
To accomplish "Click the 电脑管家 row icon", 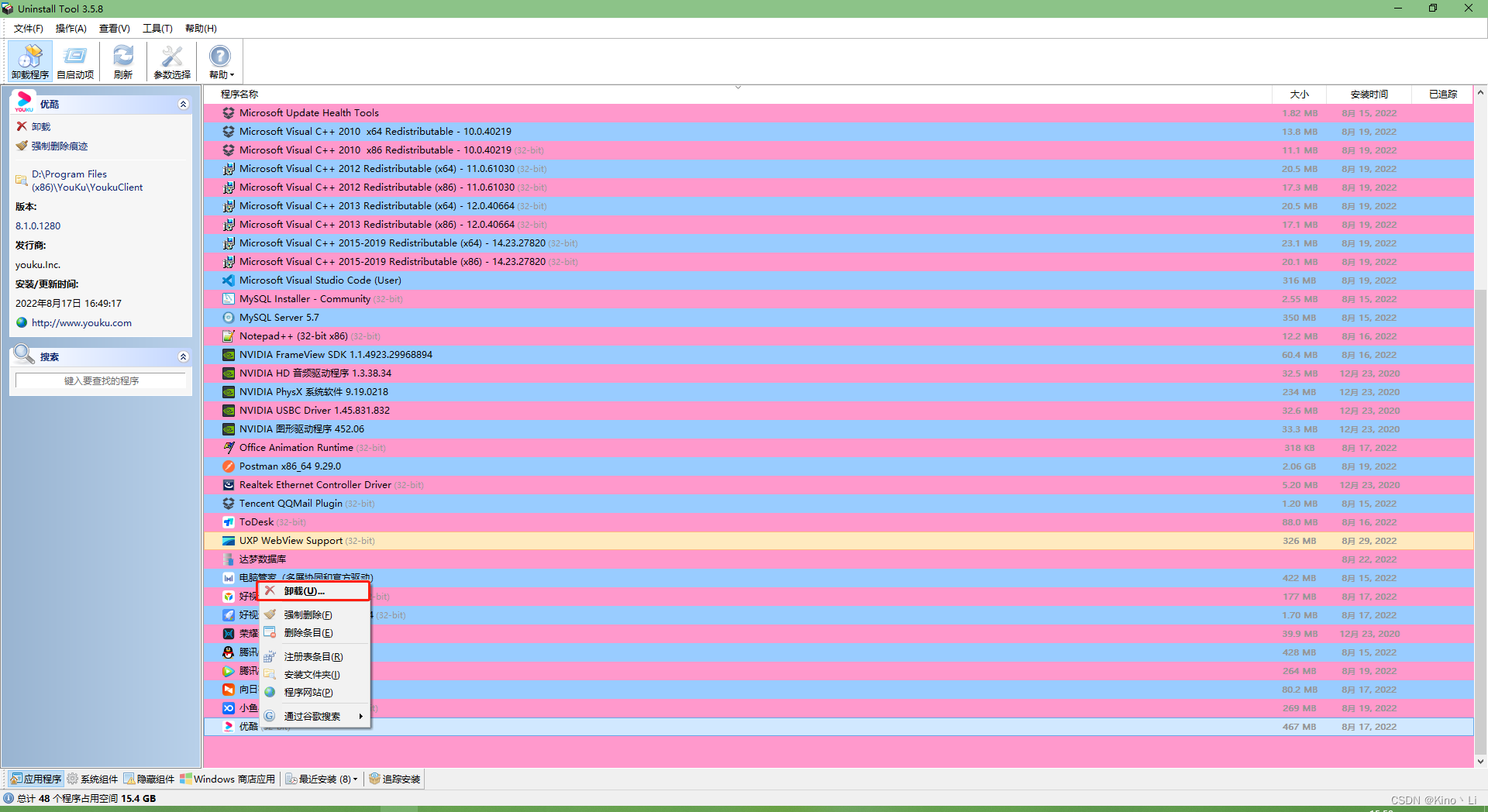I will pos(229,578).
